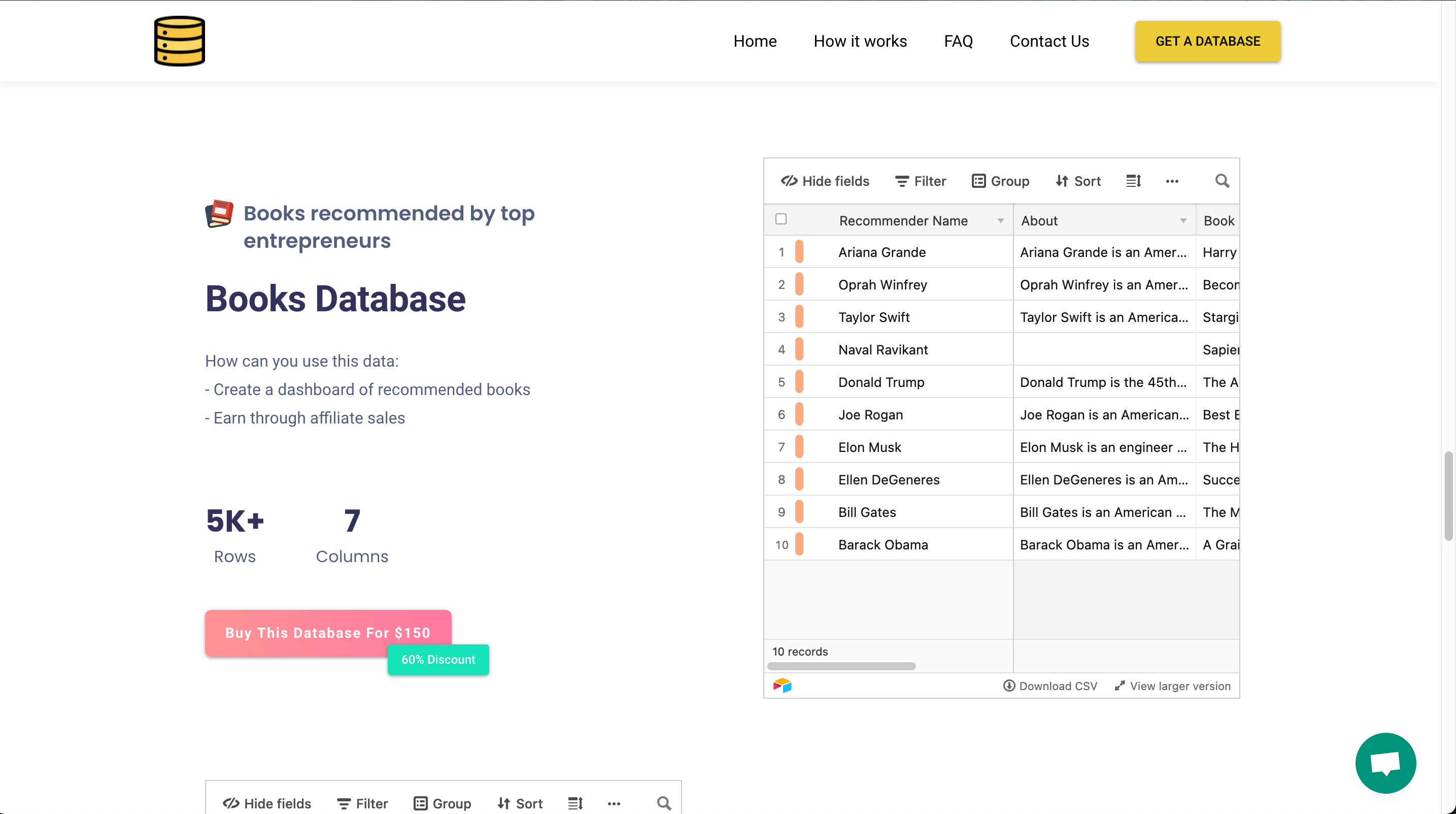Click the Airtable logo below the table
The height and width of the screenshot is (814, 1456).
pos(782,686)
